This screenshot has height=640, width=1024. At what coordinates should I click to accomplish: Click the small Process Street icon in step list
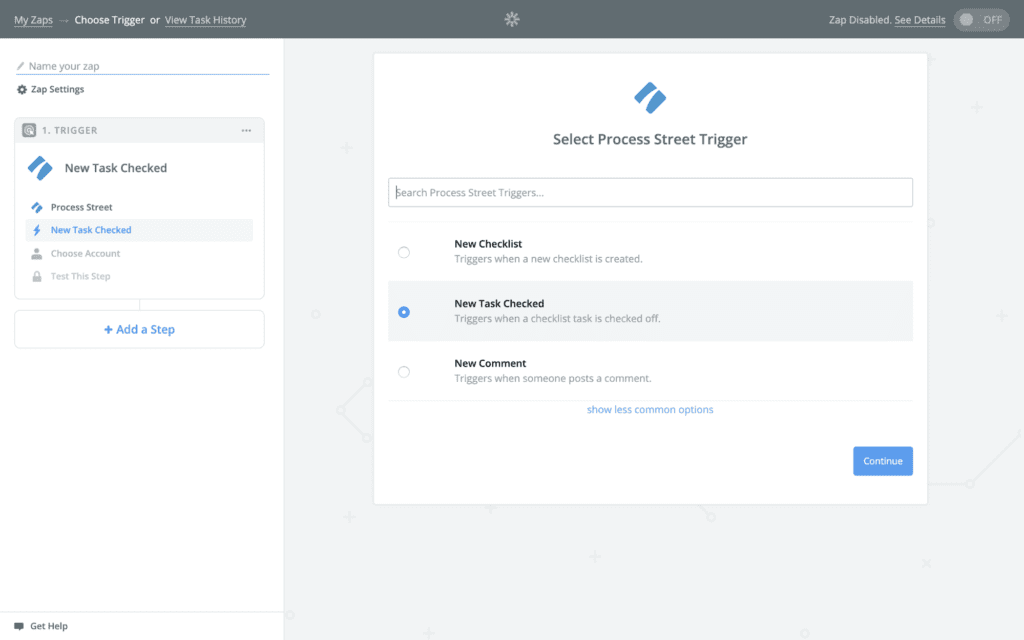point(37,208)
